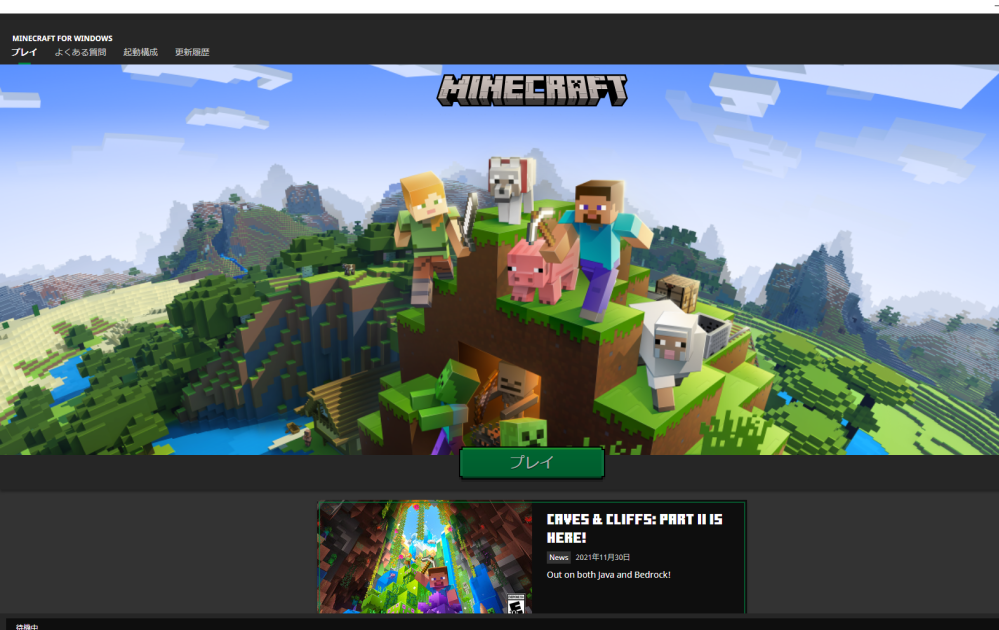The height and width of the screenshot is (630, 999).
Task: Click the News tag label
Action: (558, 557)
